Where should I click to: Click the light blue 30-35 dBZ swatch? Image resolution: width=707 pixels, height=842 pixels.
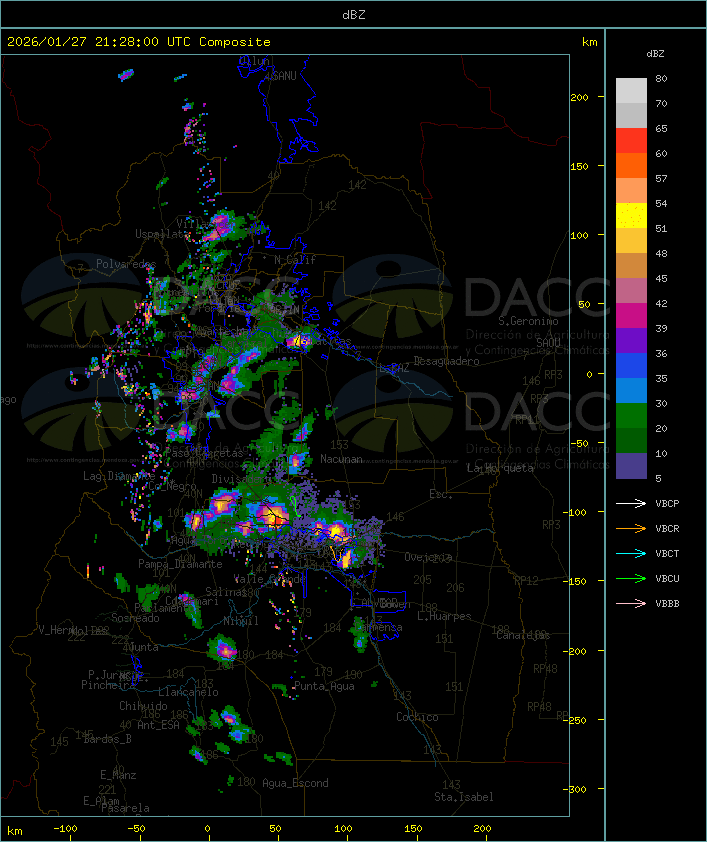(631, 390)
